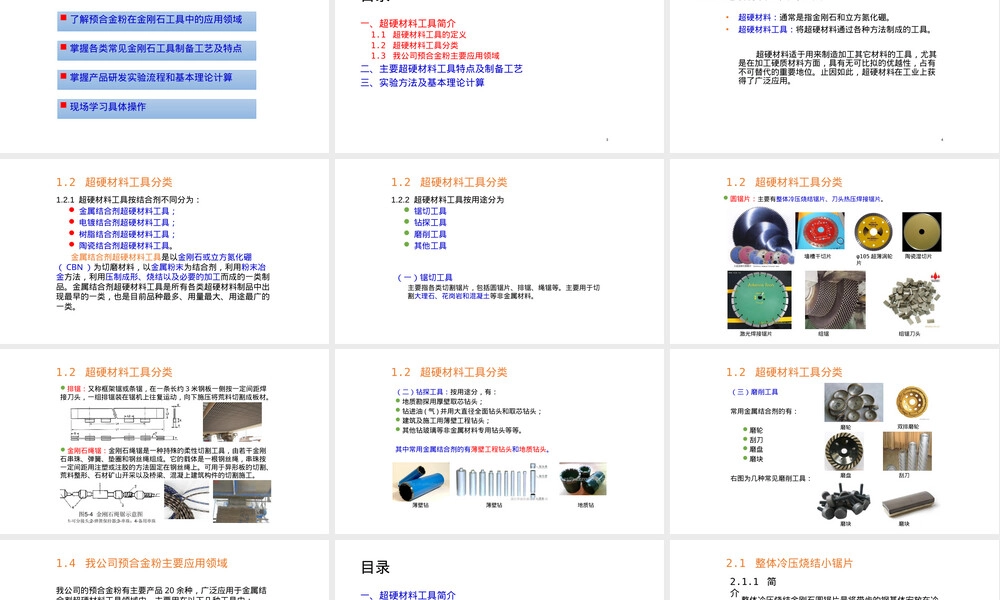Click contents line 三、实验方法及基本理论计算
Image resolution: width=1000 pixels, height=600 pixels.
coord(422,83)
